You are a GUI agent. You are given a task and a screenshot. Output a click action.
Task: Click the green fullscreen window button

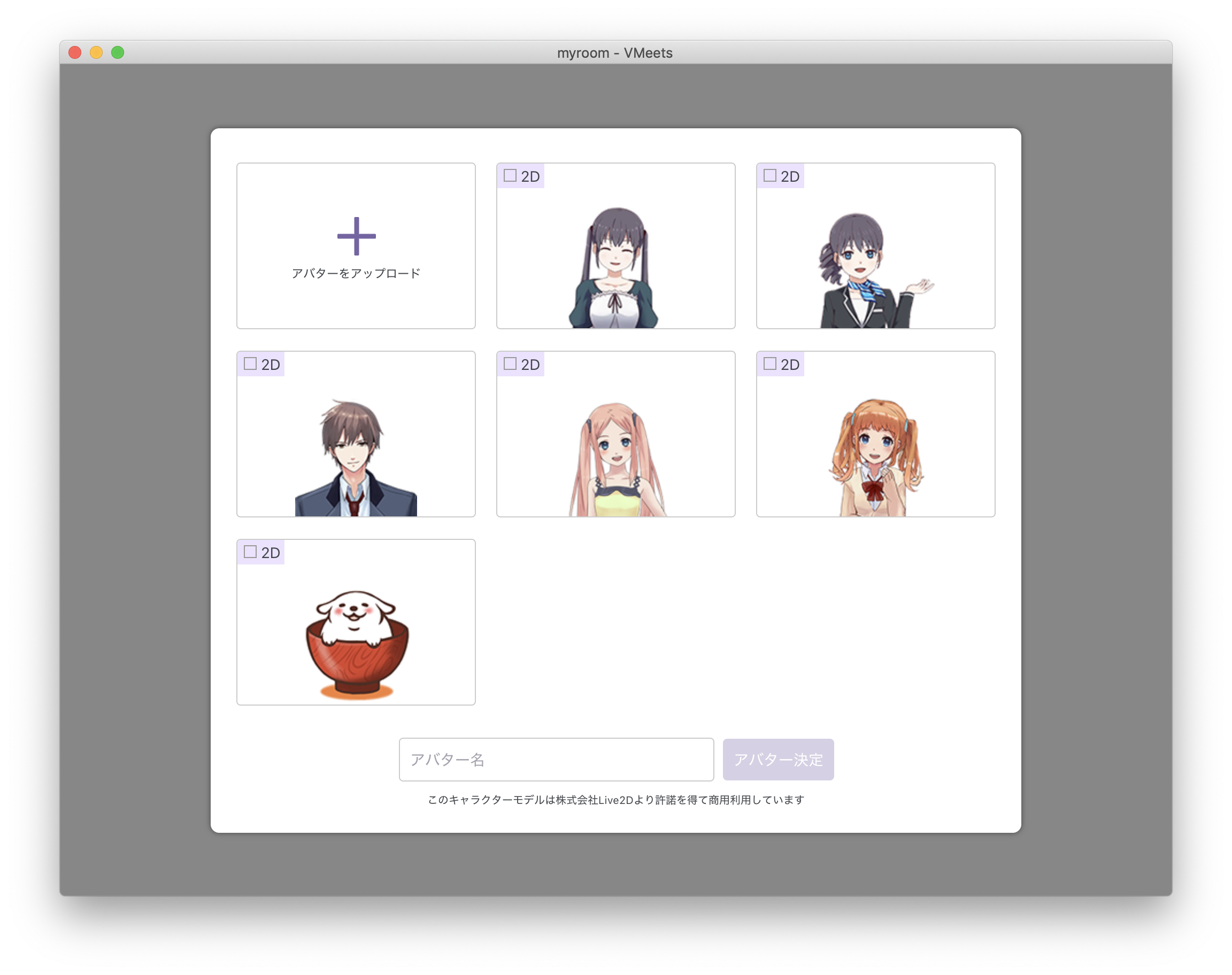coord(118,52)
